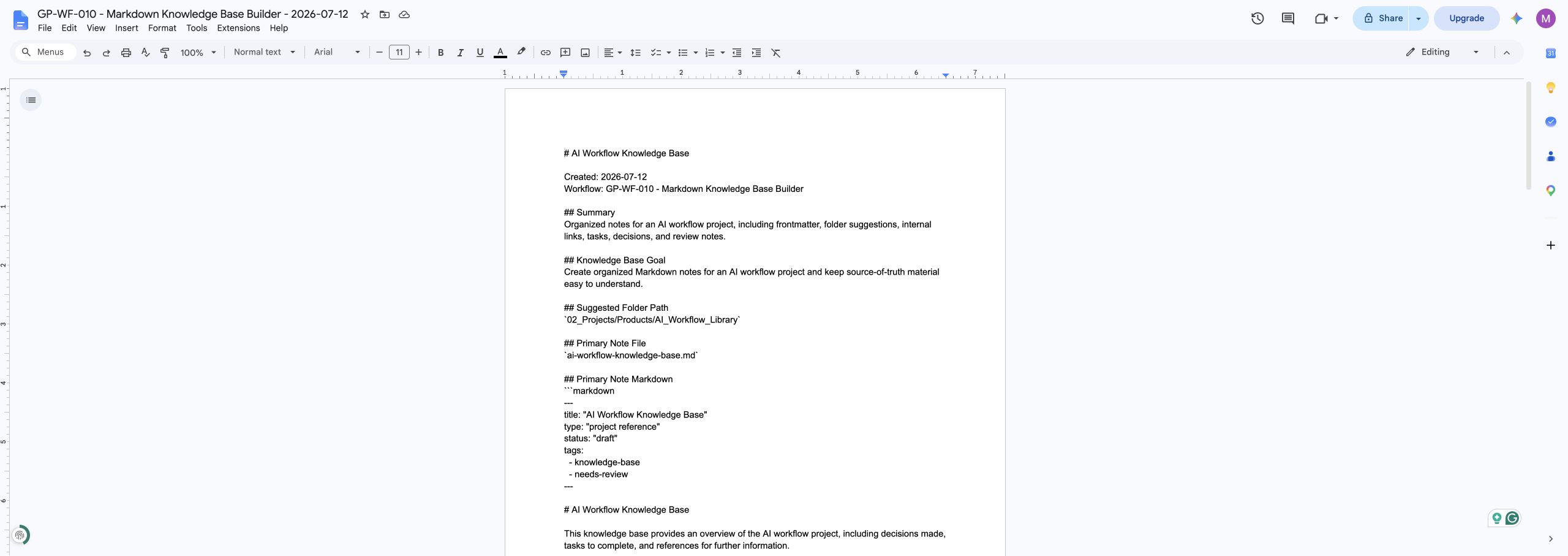
Task: Open the Format menu
Action: 162,28
